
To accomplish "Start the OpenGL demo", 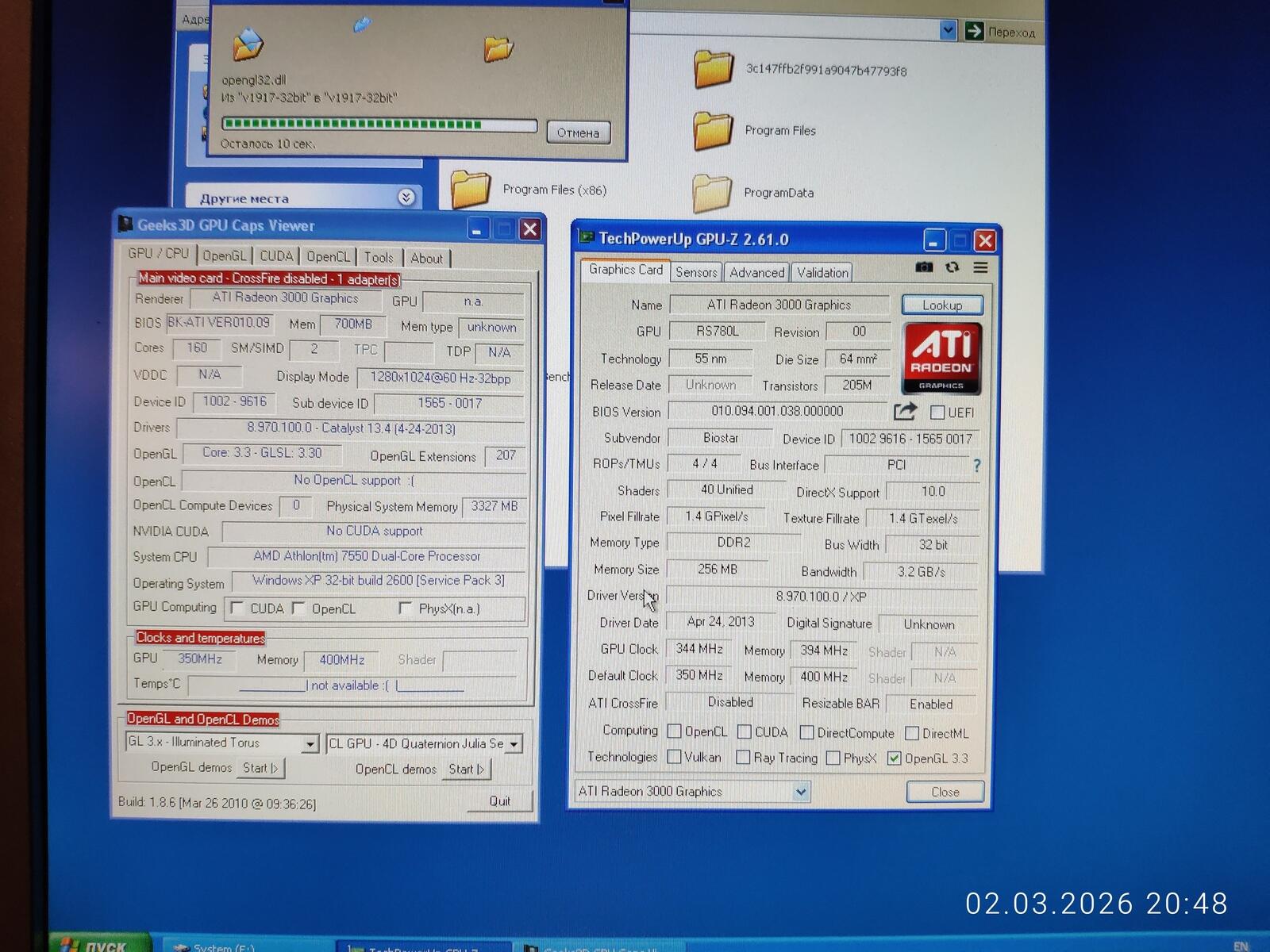I will tap(260, 768).
